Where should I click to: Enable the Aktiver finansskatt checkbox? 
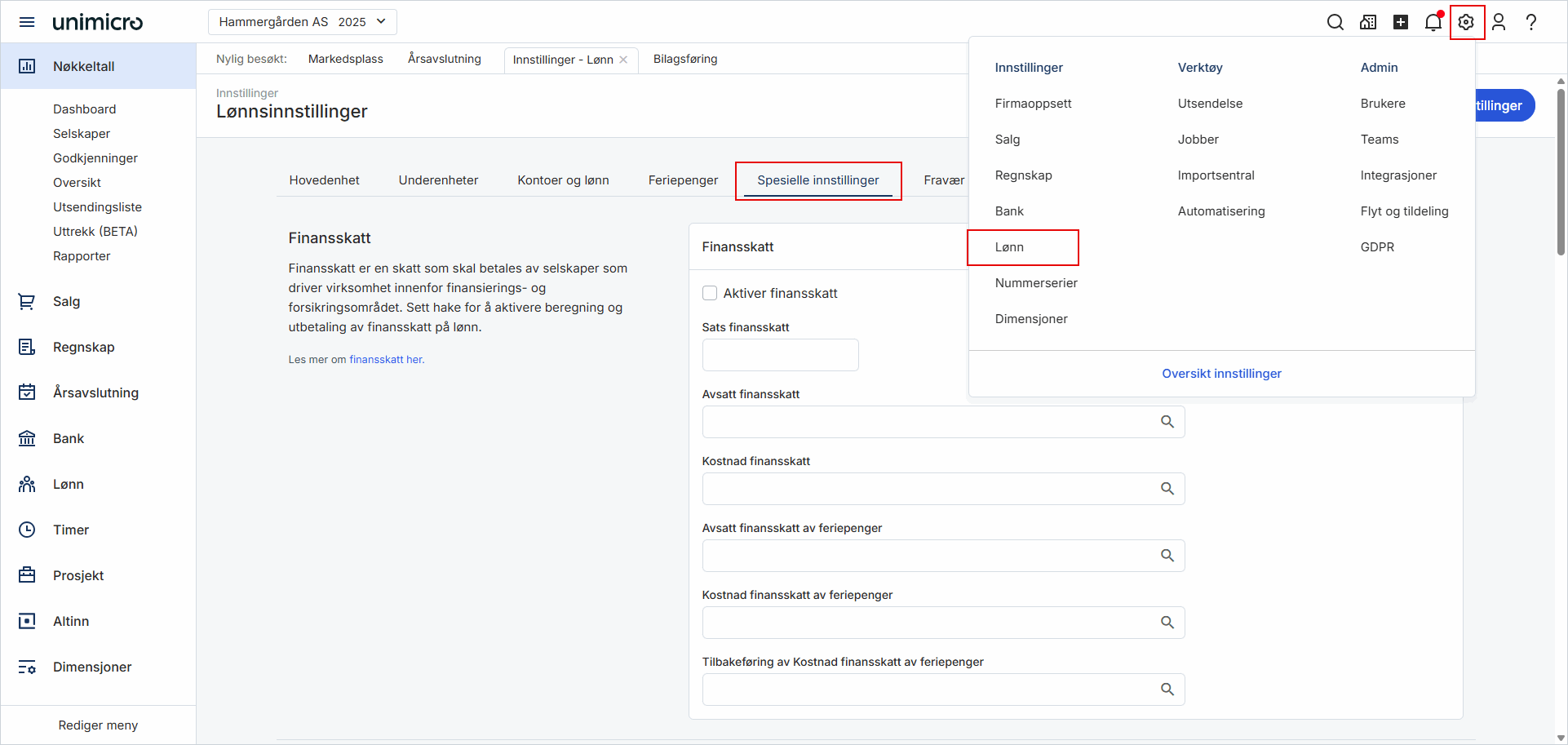point(710,292)
